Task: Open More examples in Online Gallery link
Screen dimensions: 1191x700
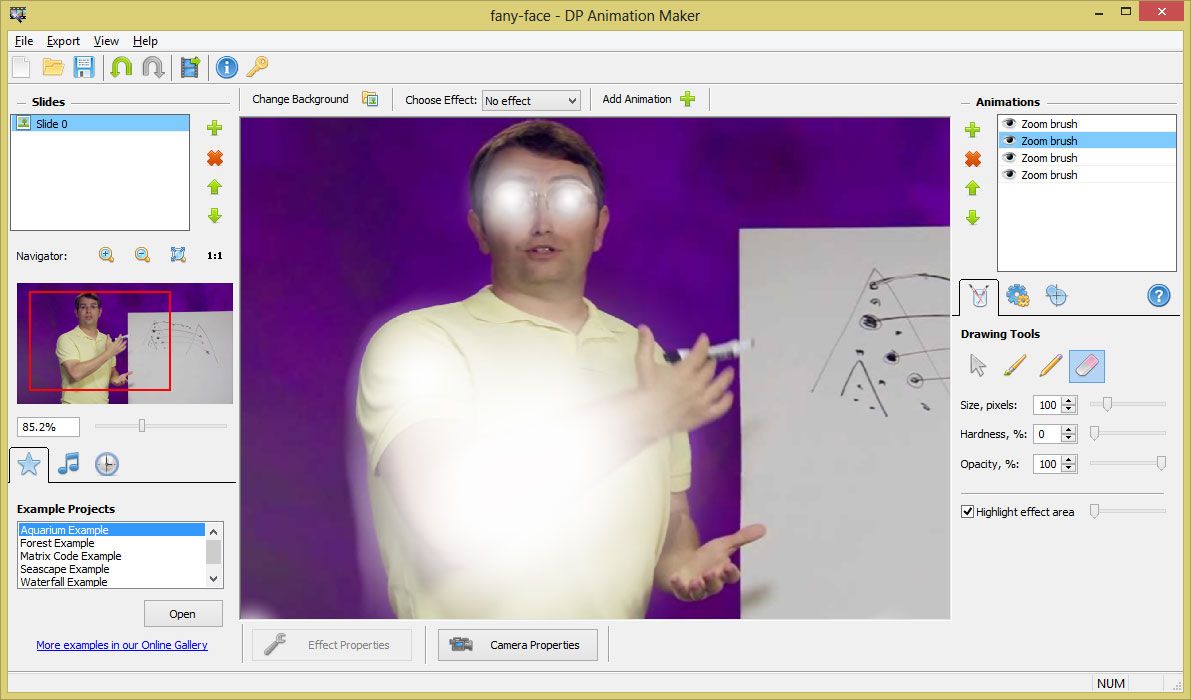Action: pos(122,645)
